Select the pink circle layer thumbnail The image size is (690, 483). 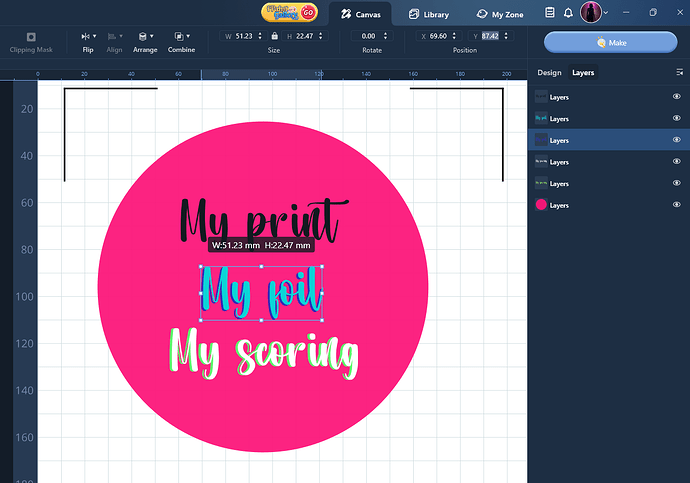(x=541, y=205)
